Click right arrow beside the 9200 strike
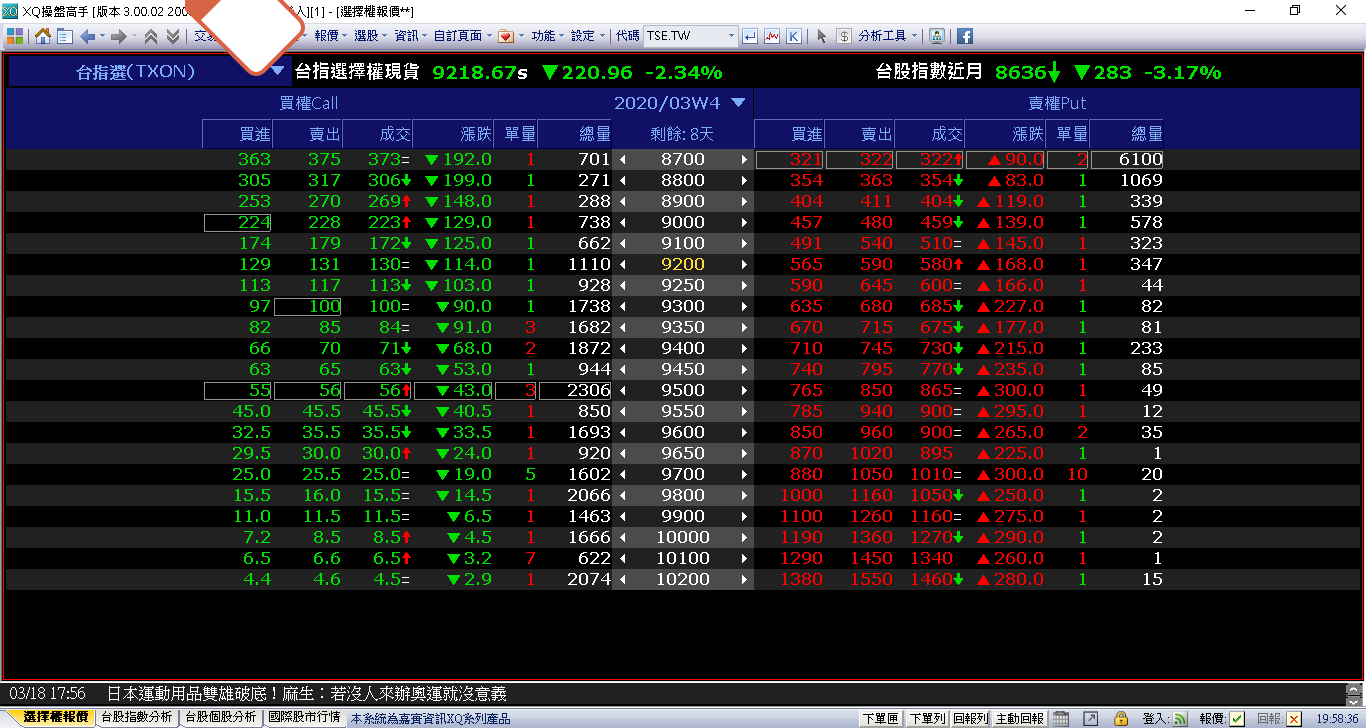The width and height of the screenshot is (1366, 728). tap(744, 265)
